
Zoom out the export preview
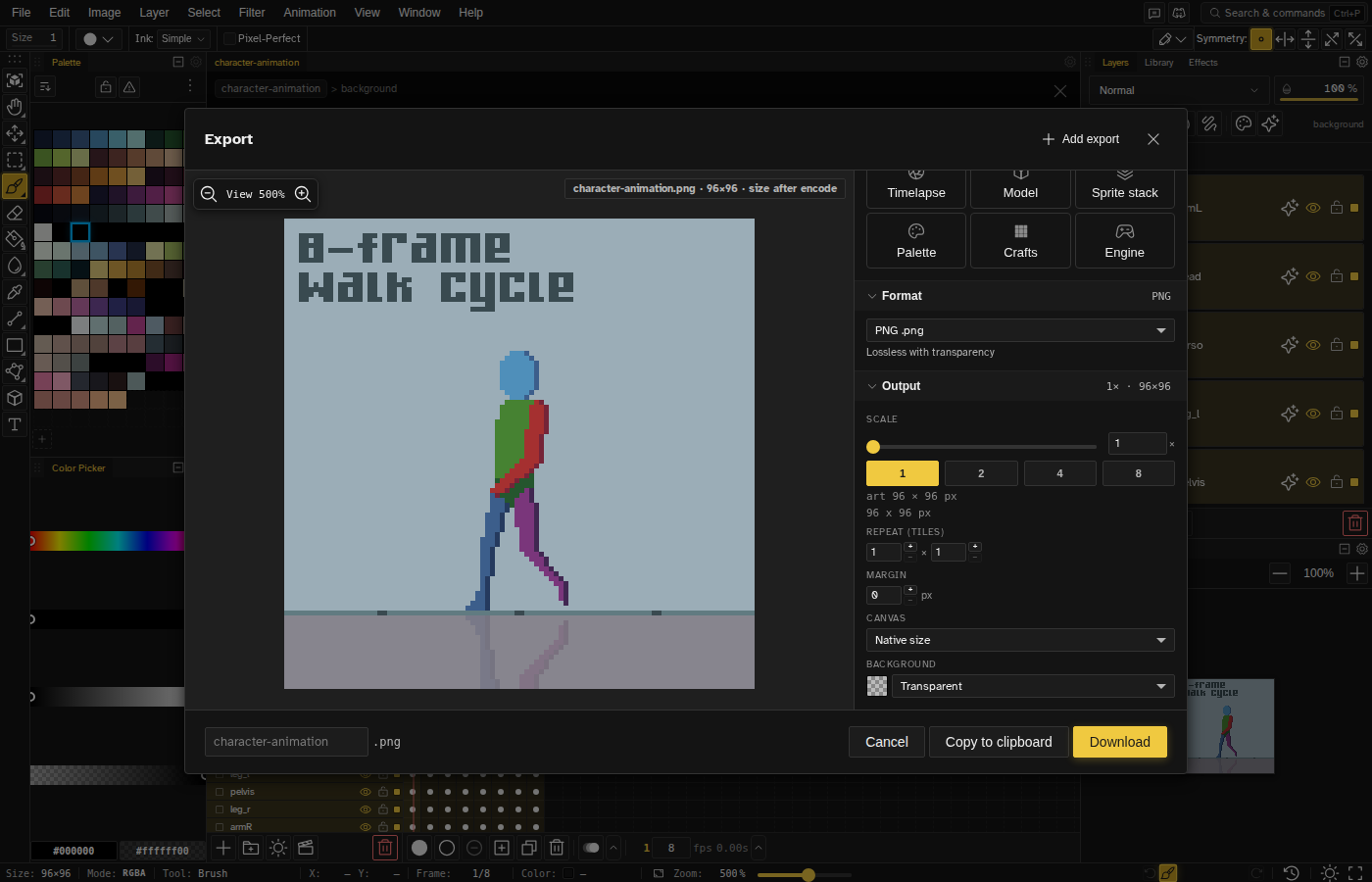coord(209,194)
